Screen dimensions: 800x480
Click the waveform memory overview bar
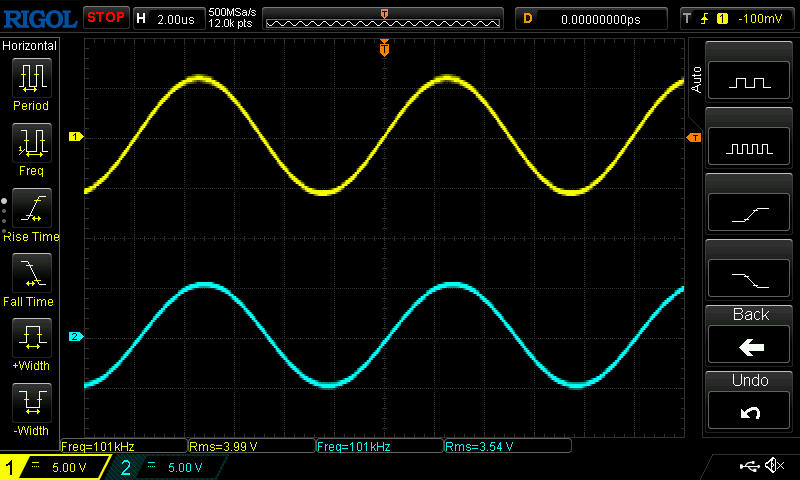click(383, 19)
